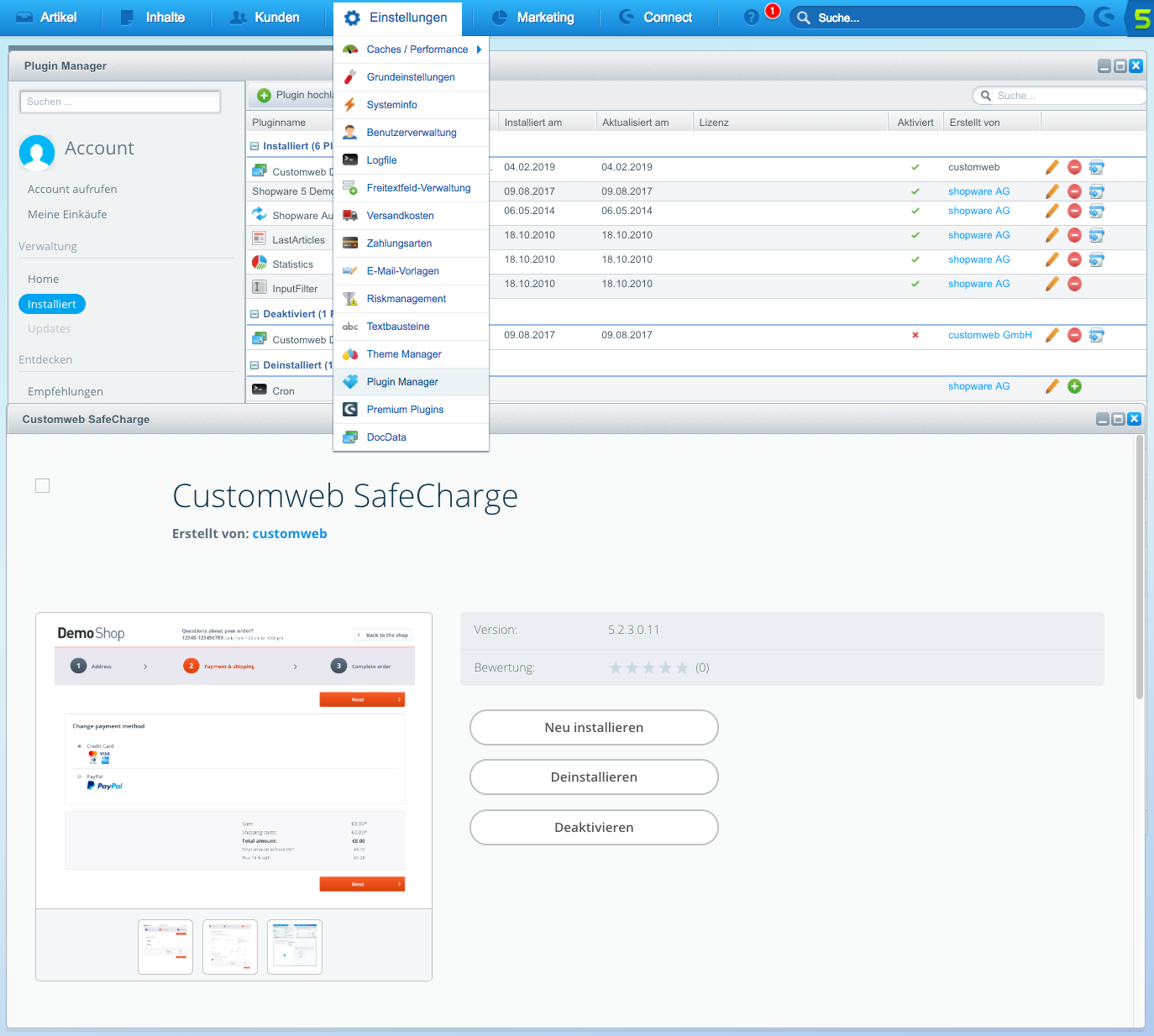Open Account aufrufen link
Viewport: 1154px width, 1036px height.
click(72, 190)
